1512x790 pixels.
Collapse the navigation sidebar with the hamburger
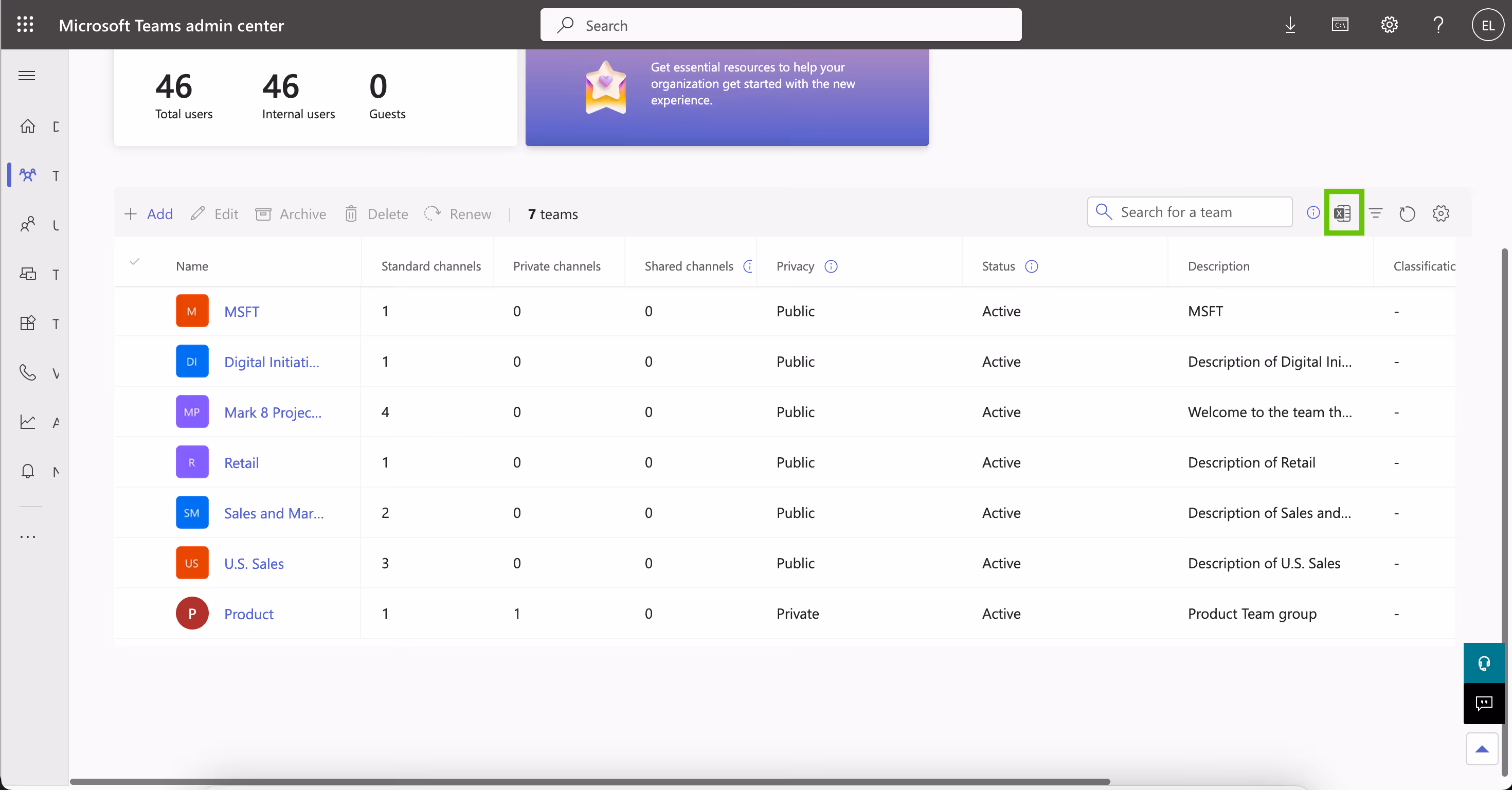point(26,76)
